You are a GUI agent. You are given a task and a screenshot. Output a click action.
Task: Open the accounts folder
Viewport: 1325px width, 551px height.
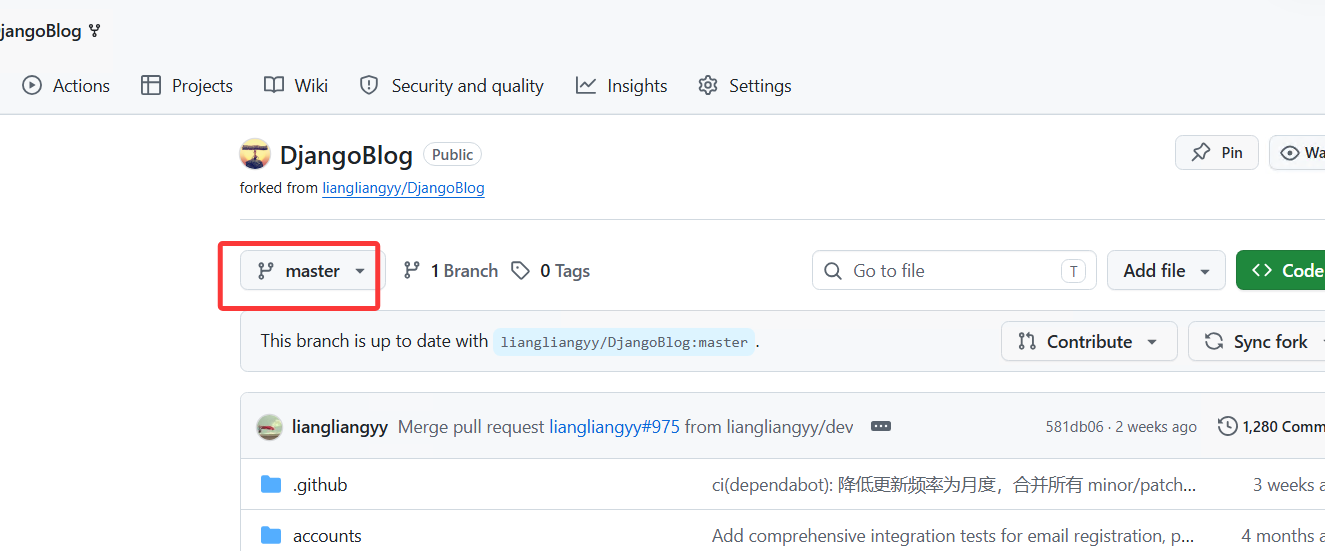pos(327,536)
